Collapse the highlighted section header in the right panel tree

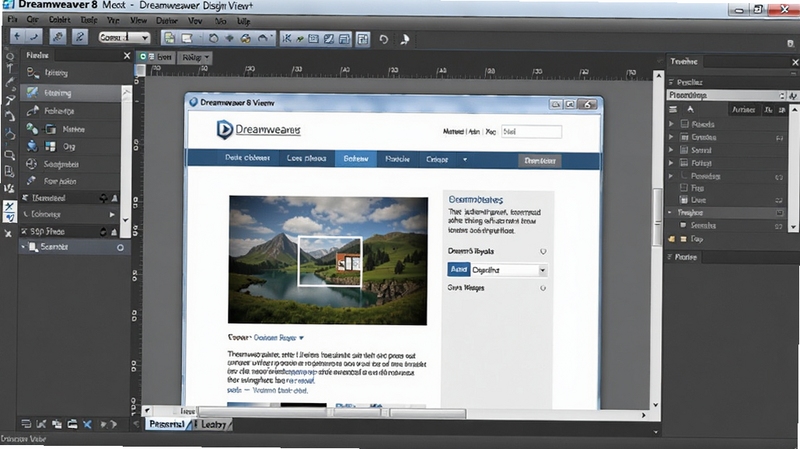coord(670,212)
